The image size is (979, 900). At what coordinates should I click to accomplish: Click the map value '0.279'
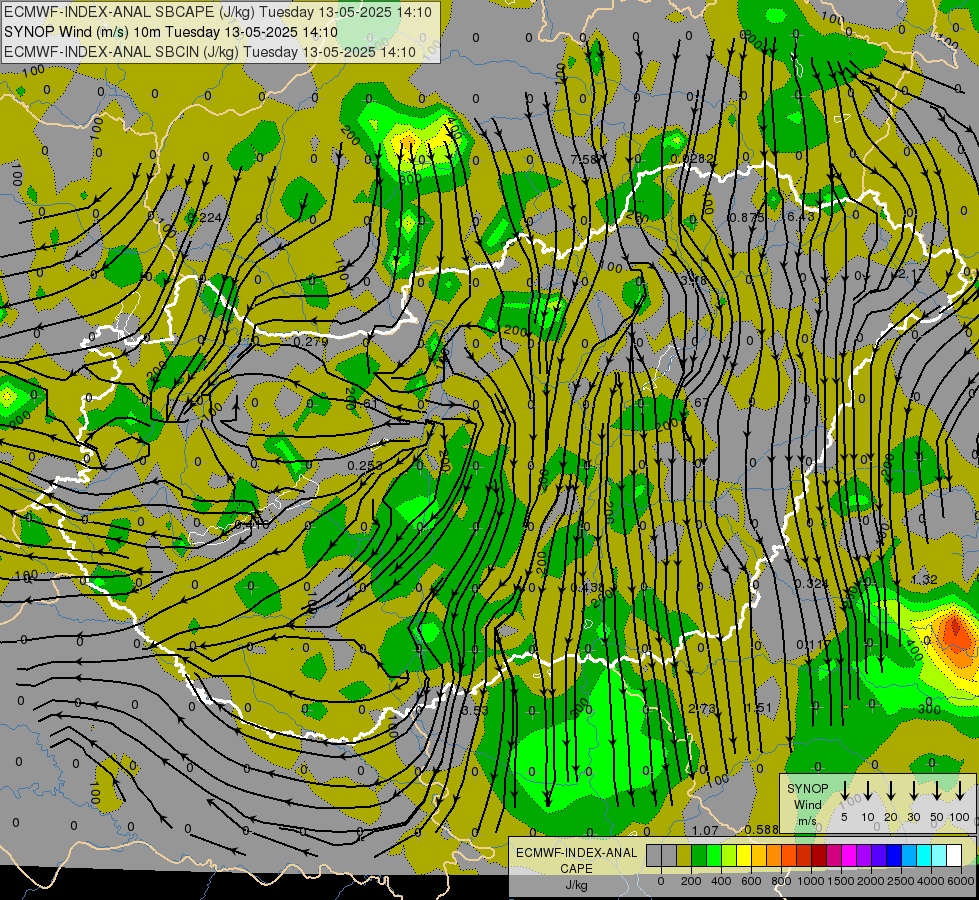point(310,342)
